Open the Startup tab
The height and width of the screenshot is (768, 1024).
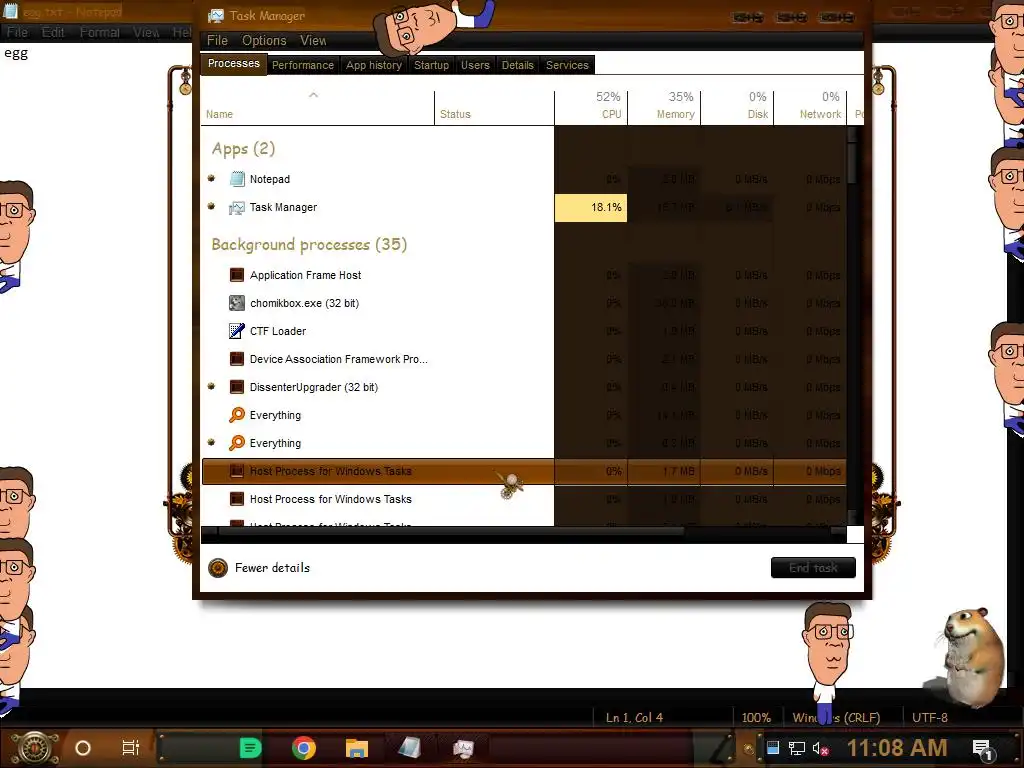[x=431, y=65]
